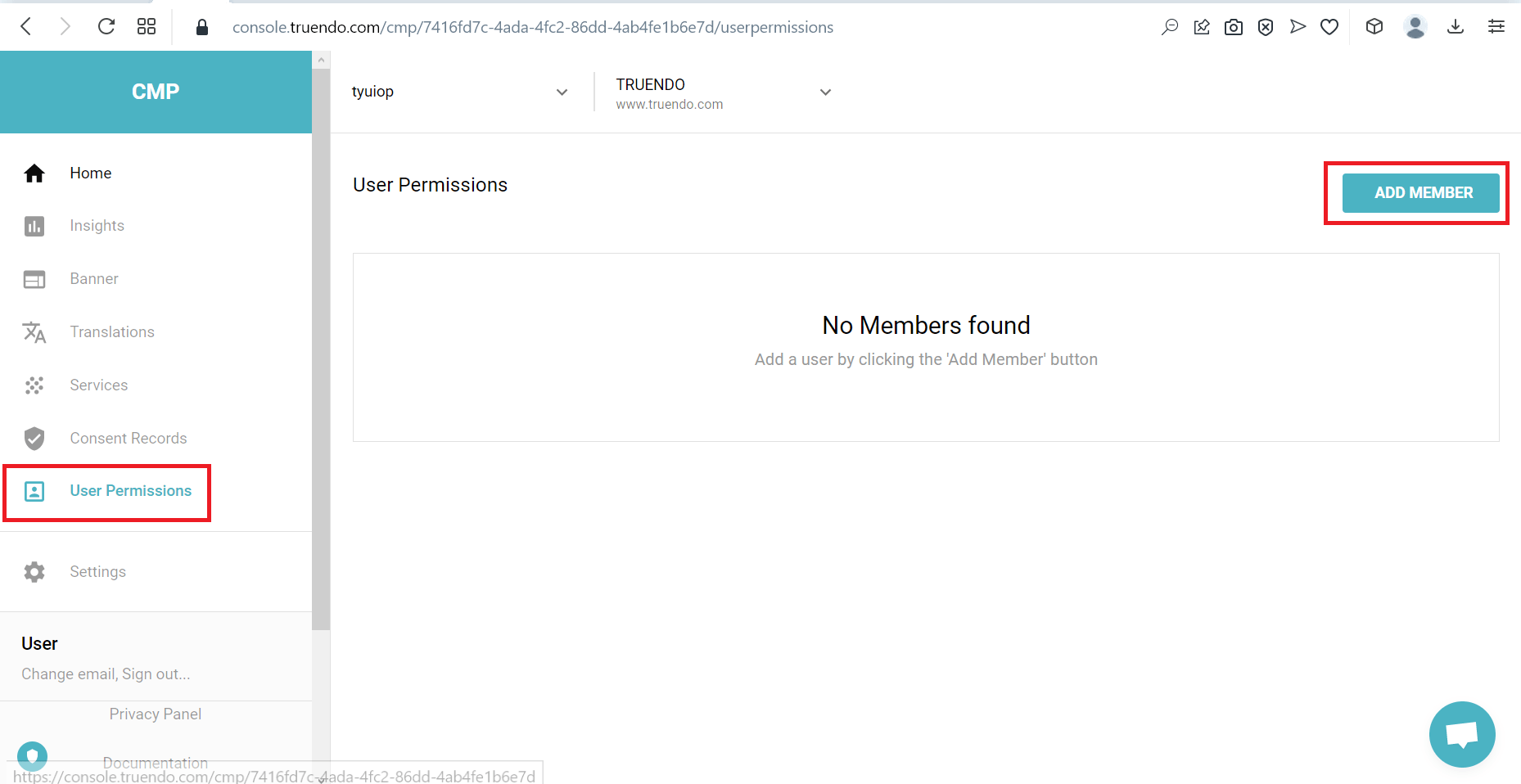Viewport: 1521px width, 784px height.
Task: Click the Settings gear icon
Action: [x=34, y=572]
